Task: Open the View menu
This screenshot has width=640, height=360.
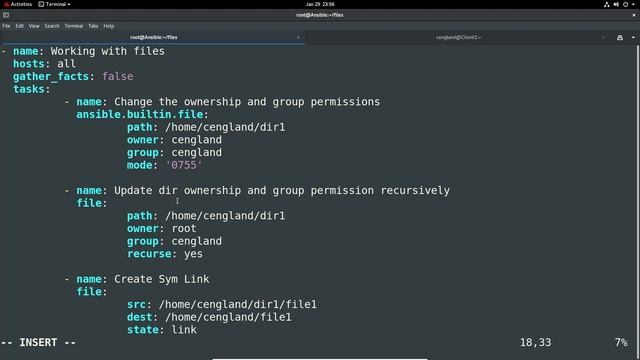Action: pyautogui.click(x=34, y=26)
